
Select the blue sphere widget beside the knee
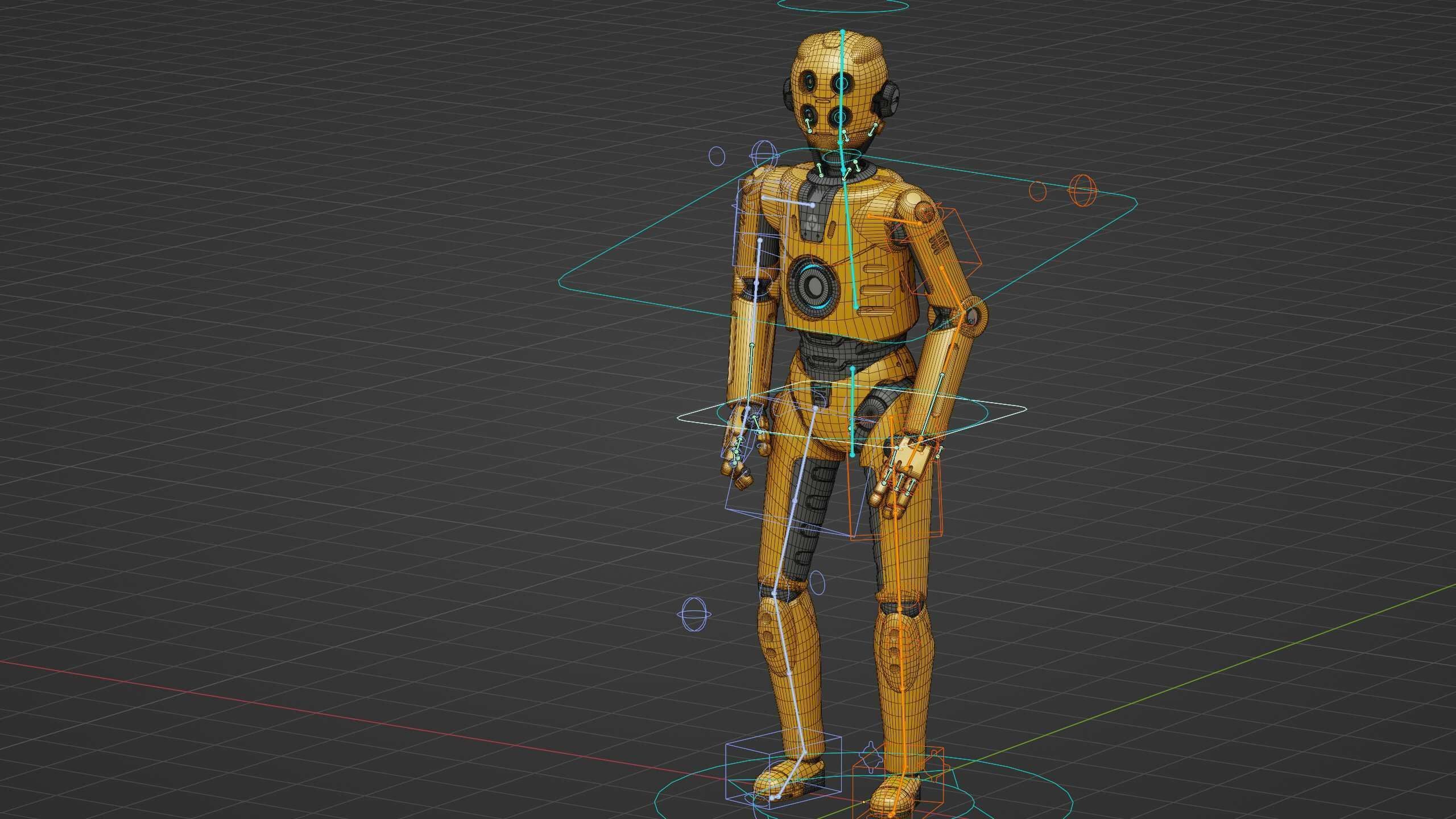pyautogui.click(x=695, y=614)
